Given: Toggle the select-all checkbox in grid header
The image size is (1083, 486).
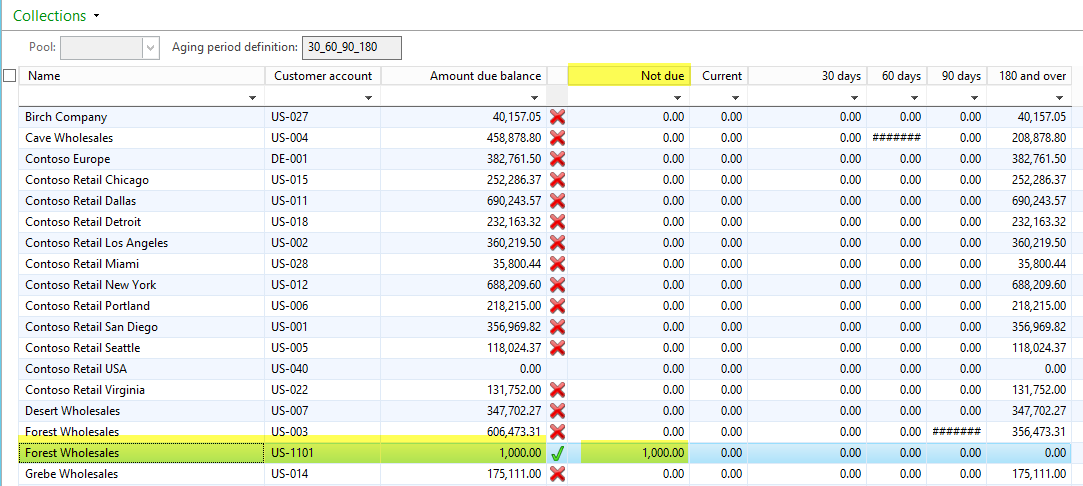Looking at the screenshot, I should point(10,76).
